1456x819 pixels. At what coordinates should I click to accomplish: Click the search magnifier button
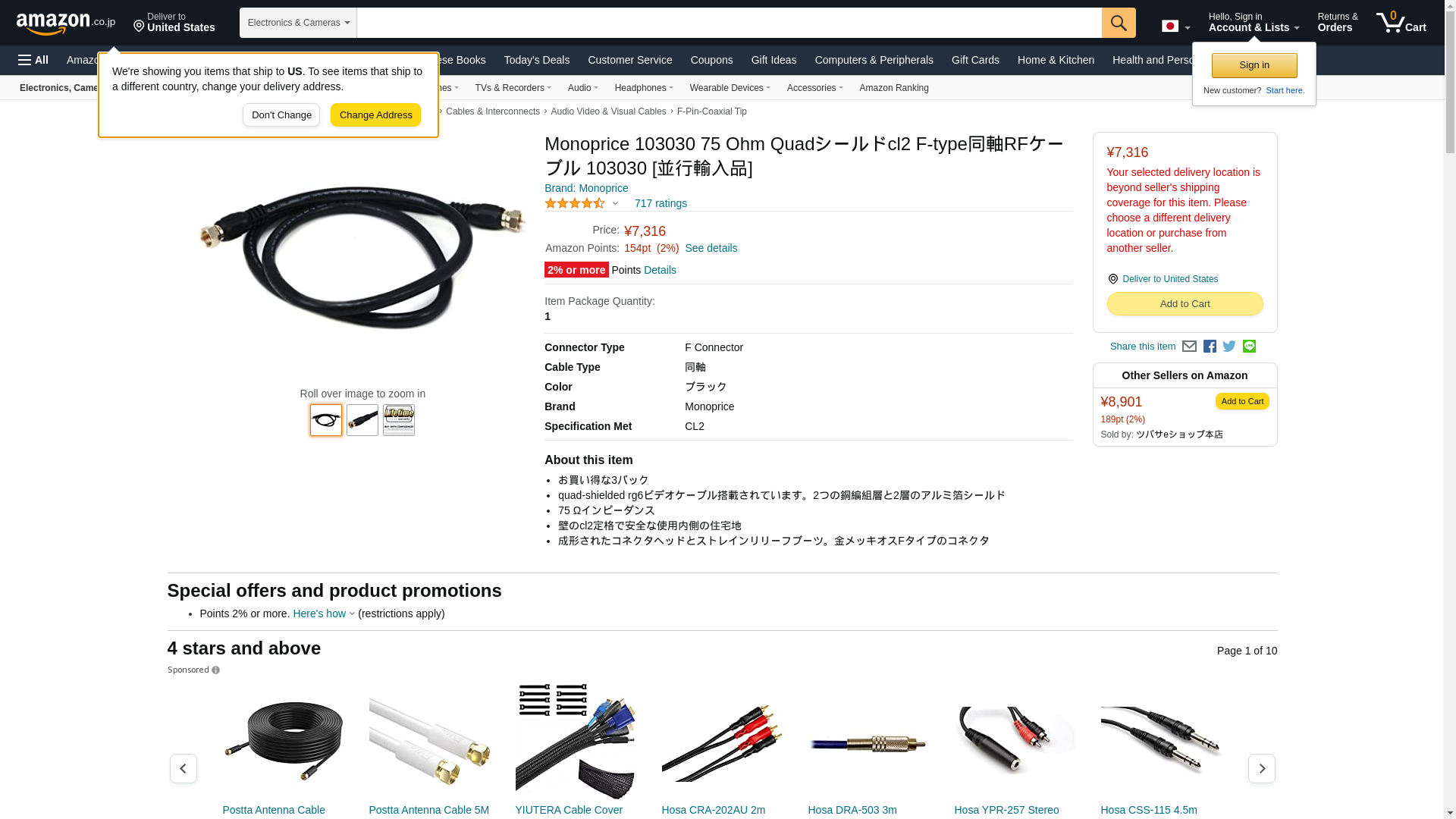pyautogui.click(x=1119, y=23)
